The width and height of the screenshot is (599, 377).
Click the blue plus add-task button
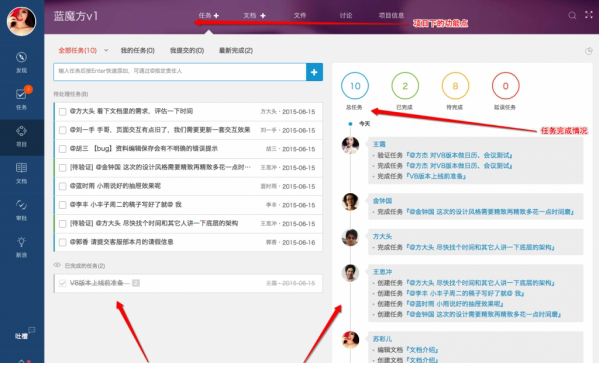[314, 72]
